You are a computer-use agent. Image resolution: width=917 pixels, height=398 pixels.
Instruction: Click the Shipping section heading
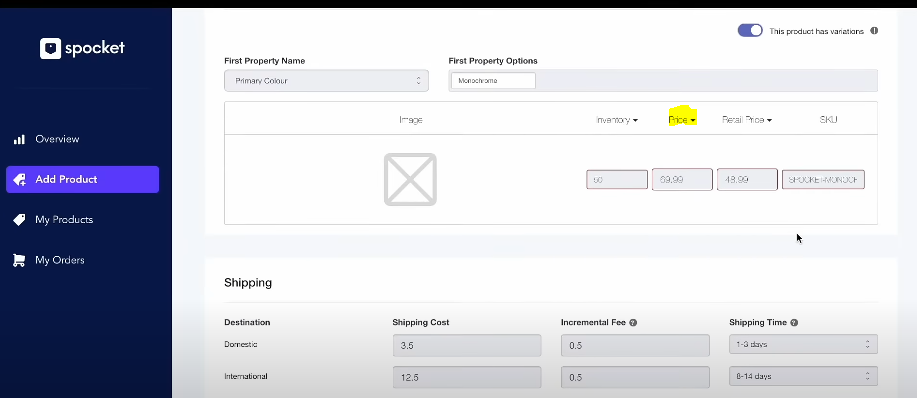[248, 283]
